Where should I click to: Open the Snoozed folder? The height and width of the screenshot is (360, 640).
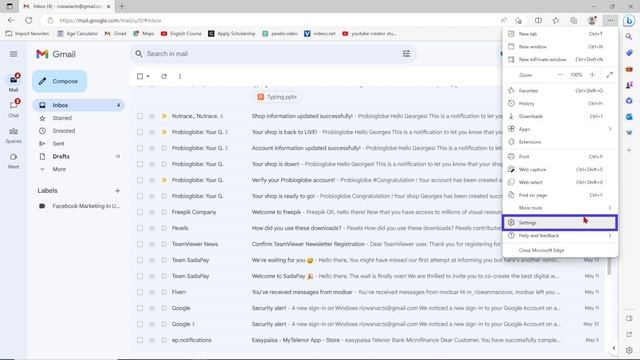pyautogui.click(x=64, y=131)
